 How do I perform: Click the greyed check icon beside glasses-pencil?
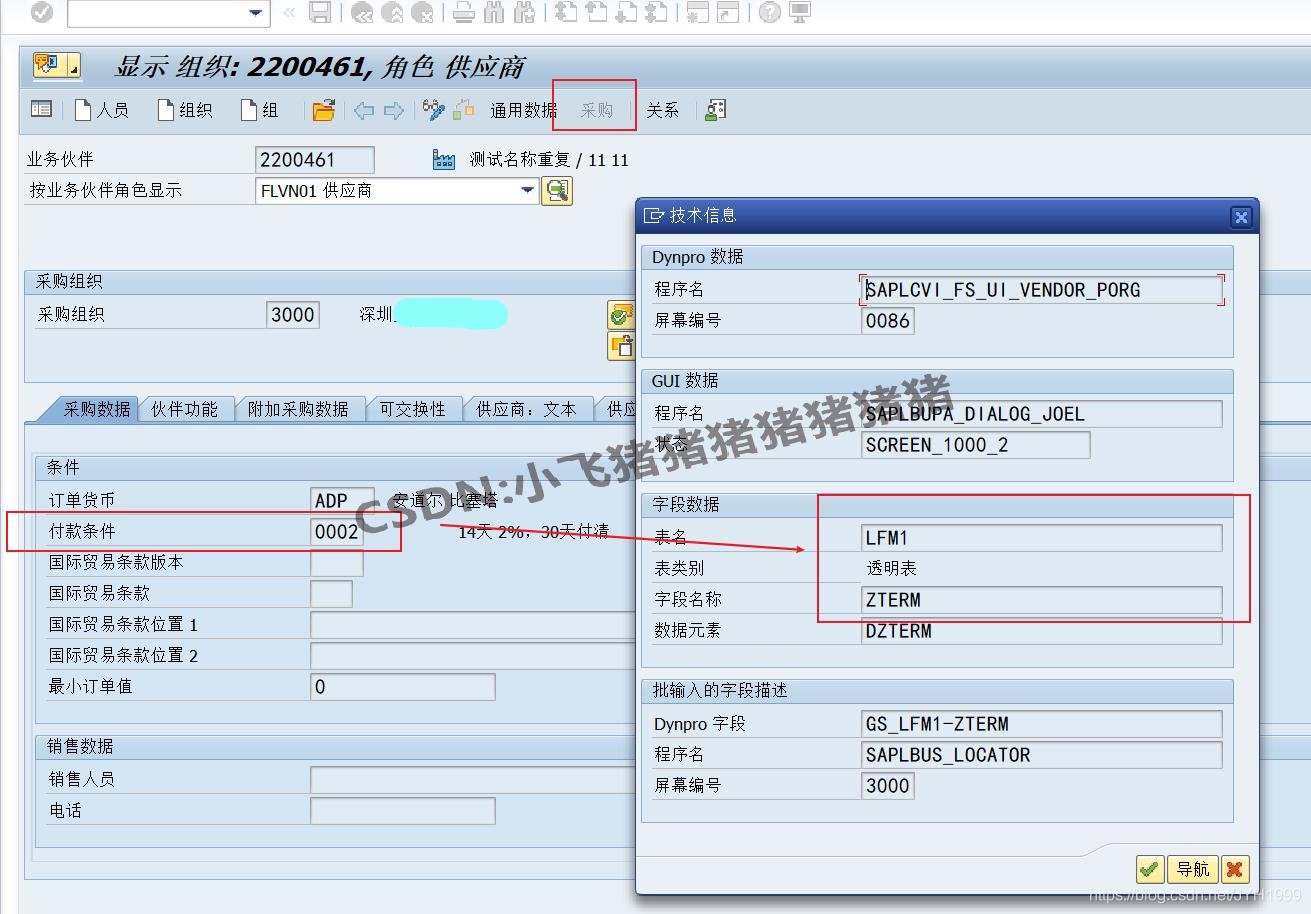coord(463,110)
